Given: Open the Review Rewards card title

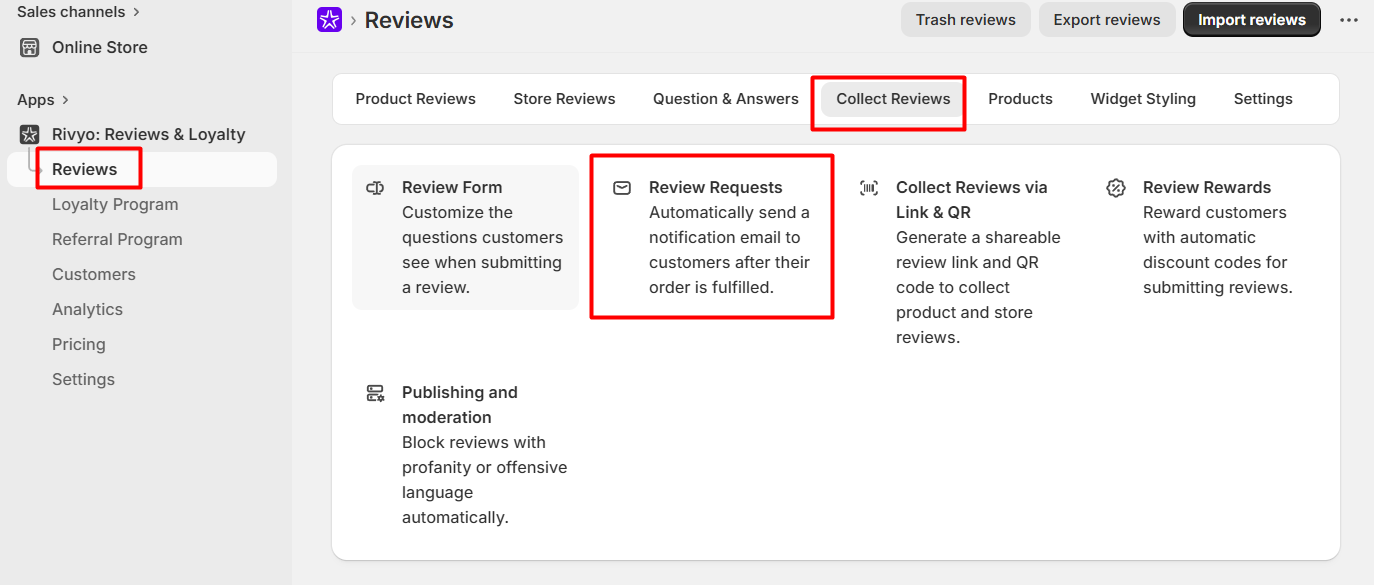Looking at the screenshot, I should click(1207, 187).
